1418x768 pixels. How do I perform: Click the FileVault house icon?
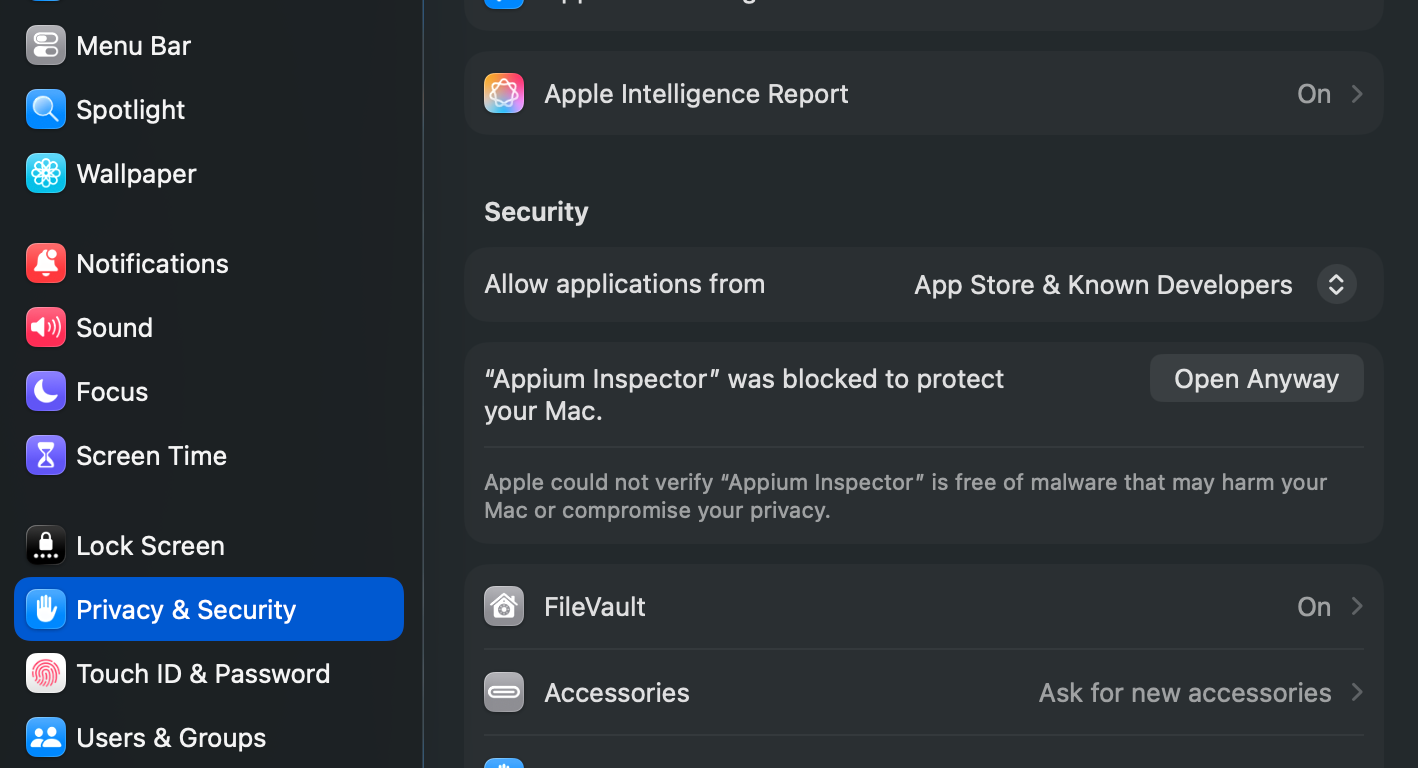pyautogui.click(x=504, y=607)
